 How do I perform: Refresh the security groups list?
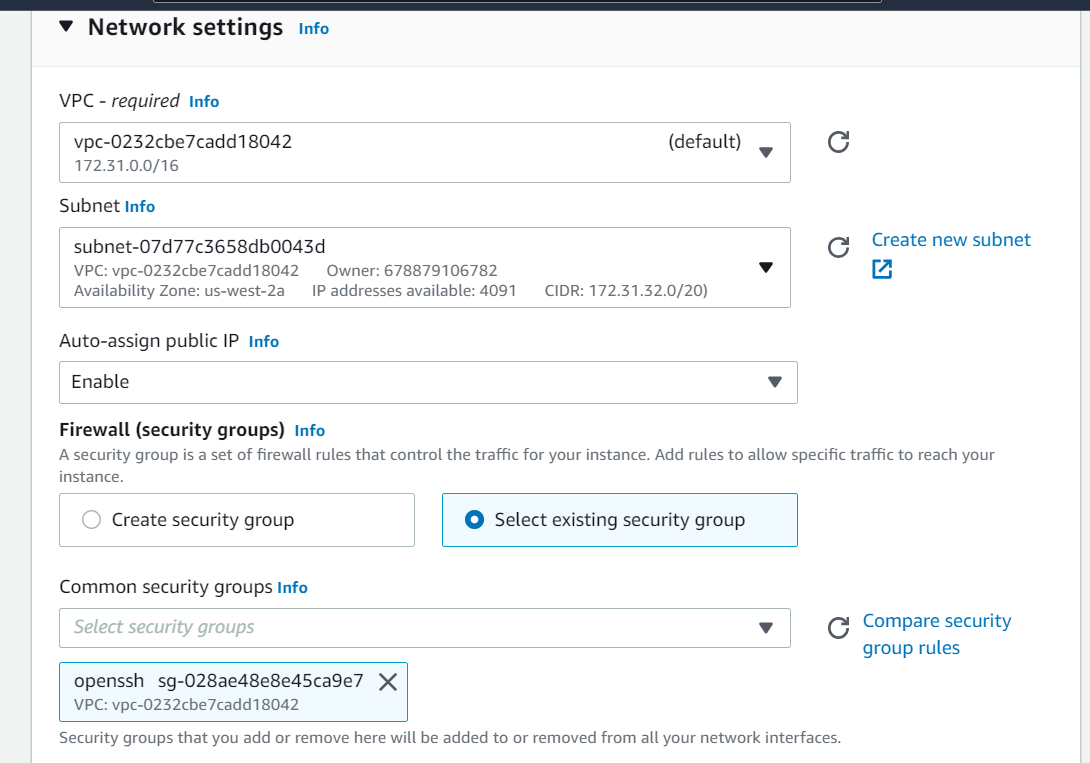[838, 627]
